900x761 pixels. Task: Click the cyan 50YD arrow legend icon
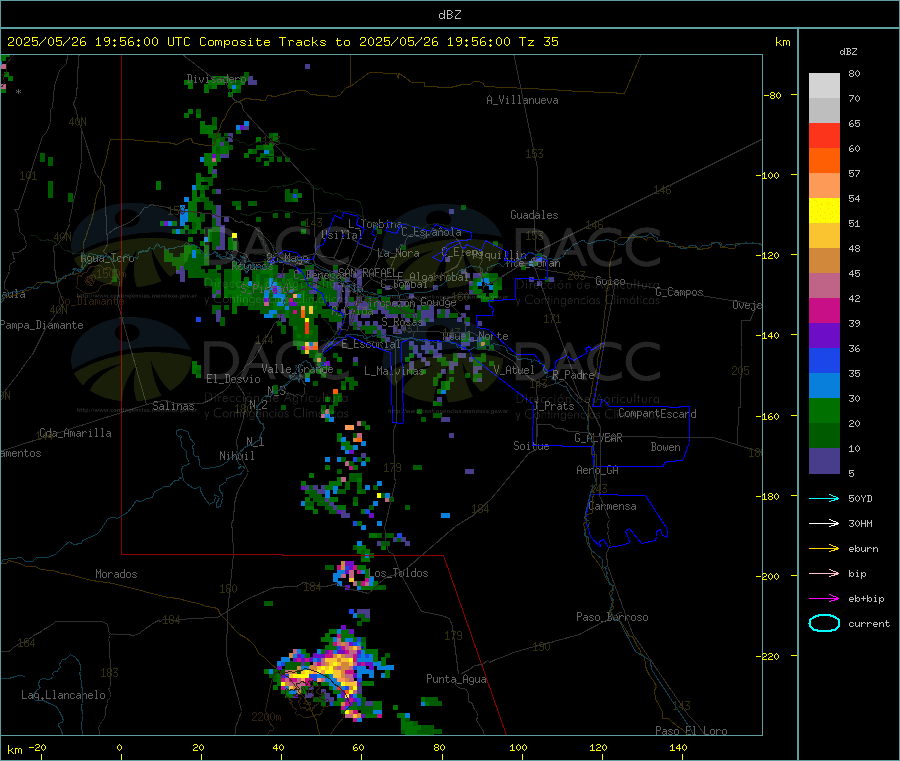(x=824, y=498)
